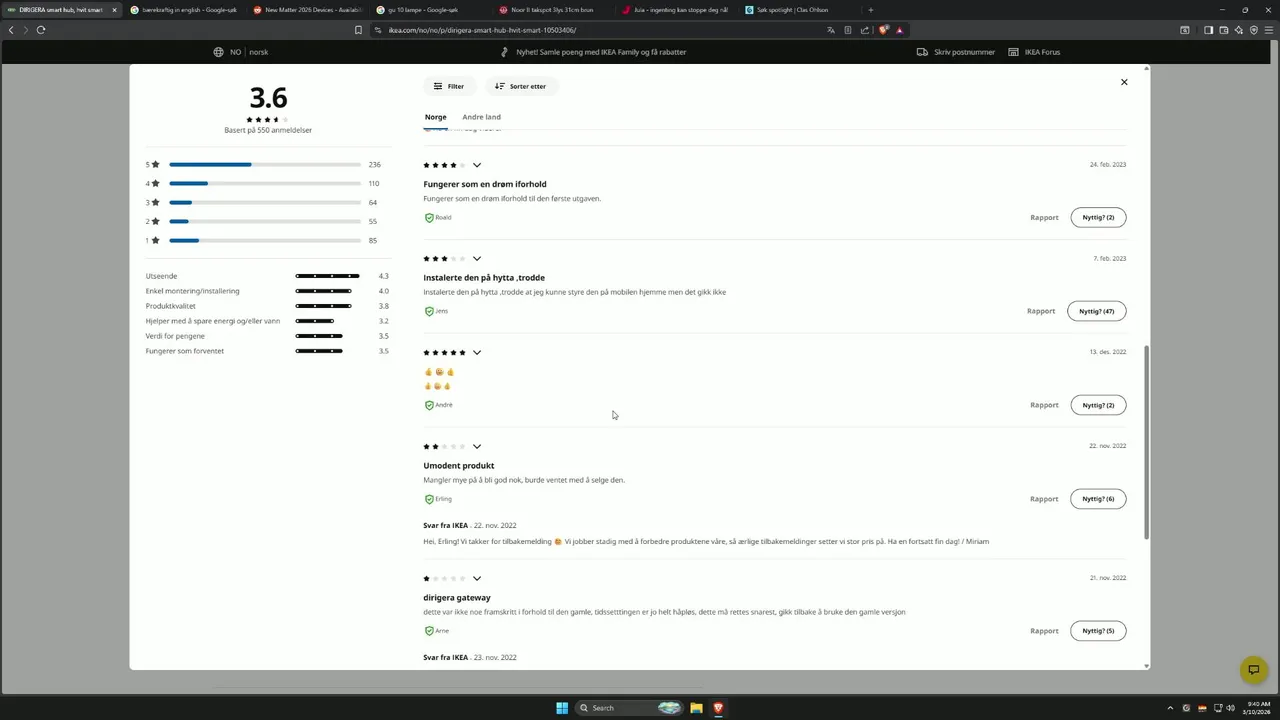Click verified badge icon next to Erling
Screen dimensions: 1280x720
point(429,500)
